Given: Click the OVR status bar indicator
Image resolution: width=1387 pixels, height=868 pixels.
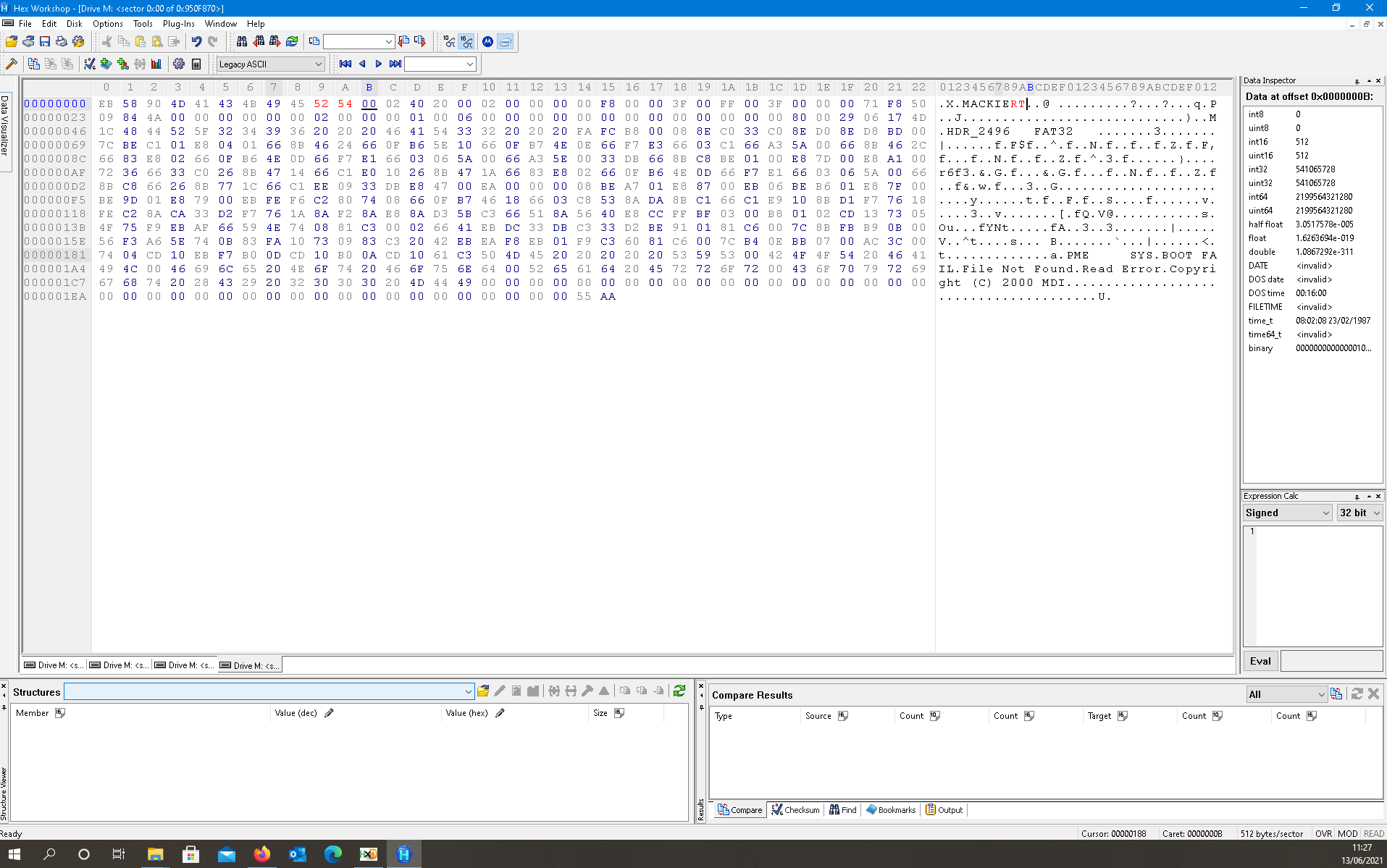Looking at the screenshot, I should [x=1323, y=834].
